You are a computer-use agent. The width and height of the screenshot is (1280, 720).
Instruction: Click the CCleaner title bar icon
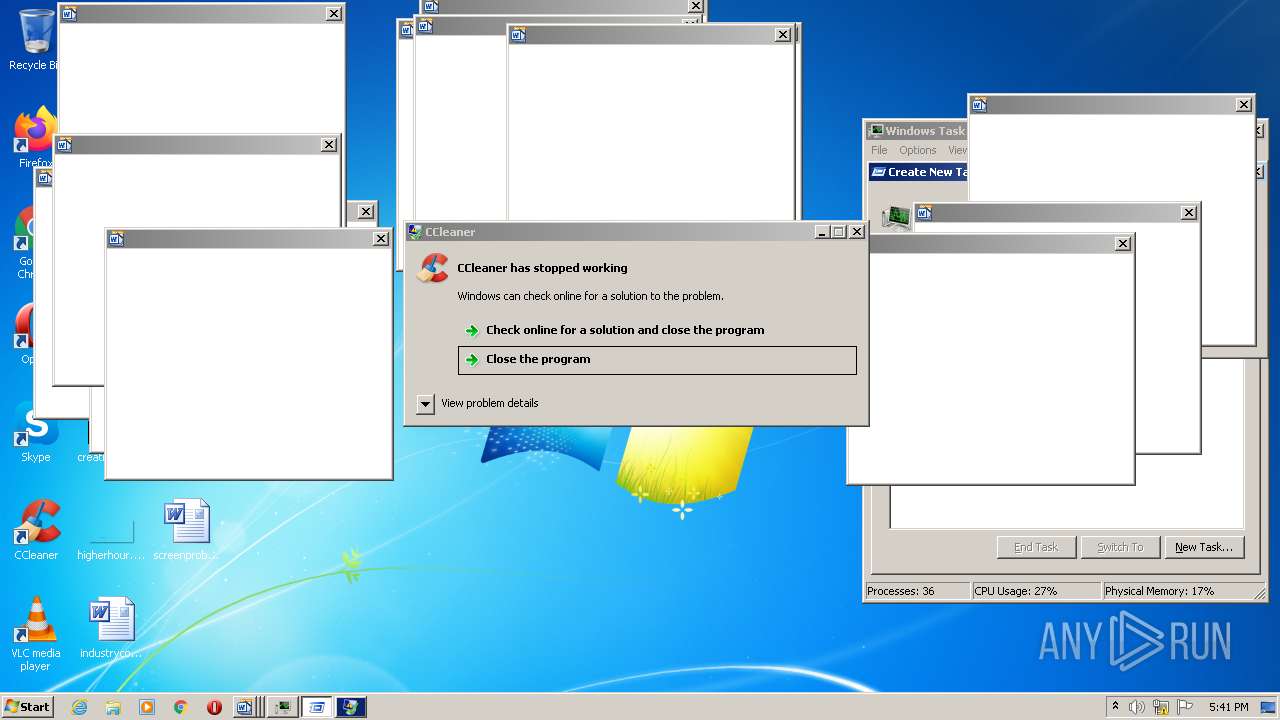pos(415,231)
